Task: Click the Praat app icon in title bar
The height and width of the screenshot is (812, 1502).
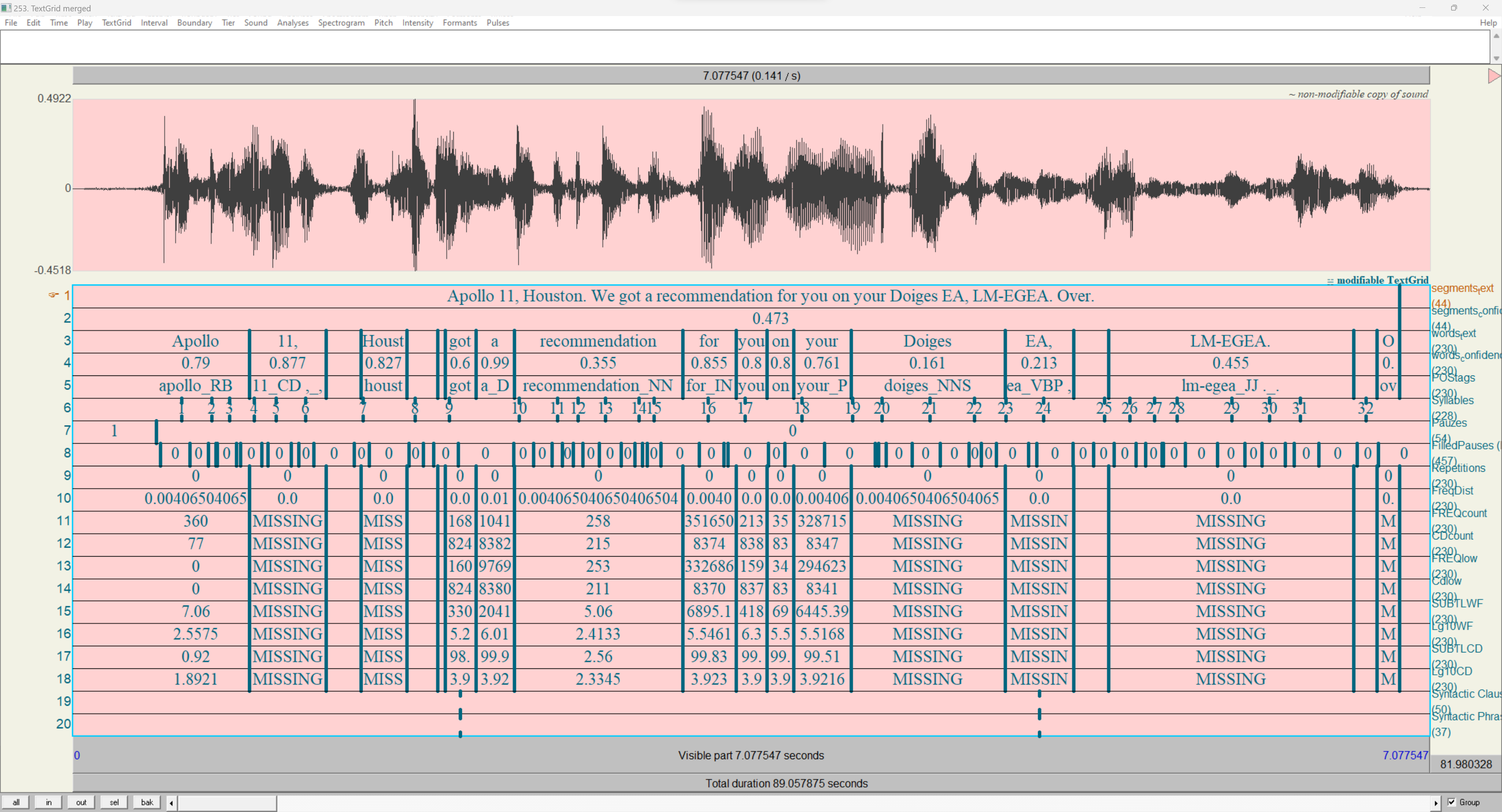Action: pyautogui.click(x=6, y=7)
